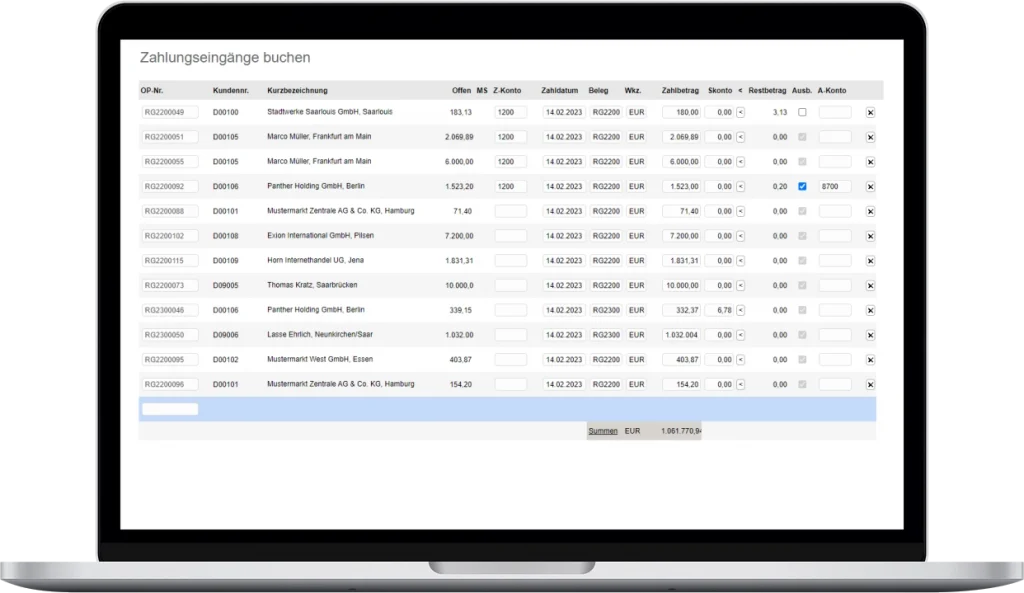1024x593 pixels.
Task: Delete the Panther Holding RG2200092 row
Action: coord(870,187)
